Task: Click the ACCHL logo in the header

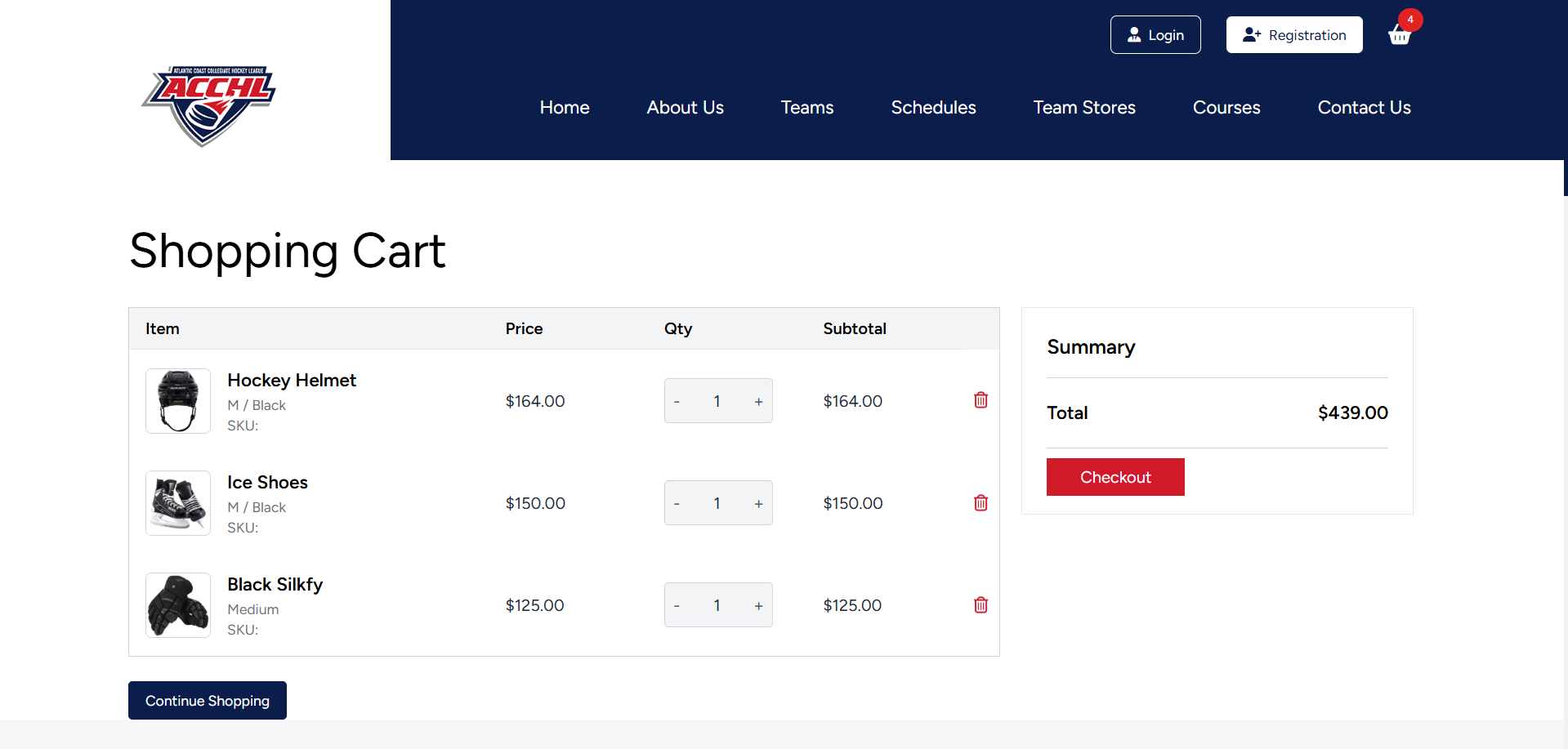Action: pyautogui.click(x=208, y=106)
